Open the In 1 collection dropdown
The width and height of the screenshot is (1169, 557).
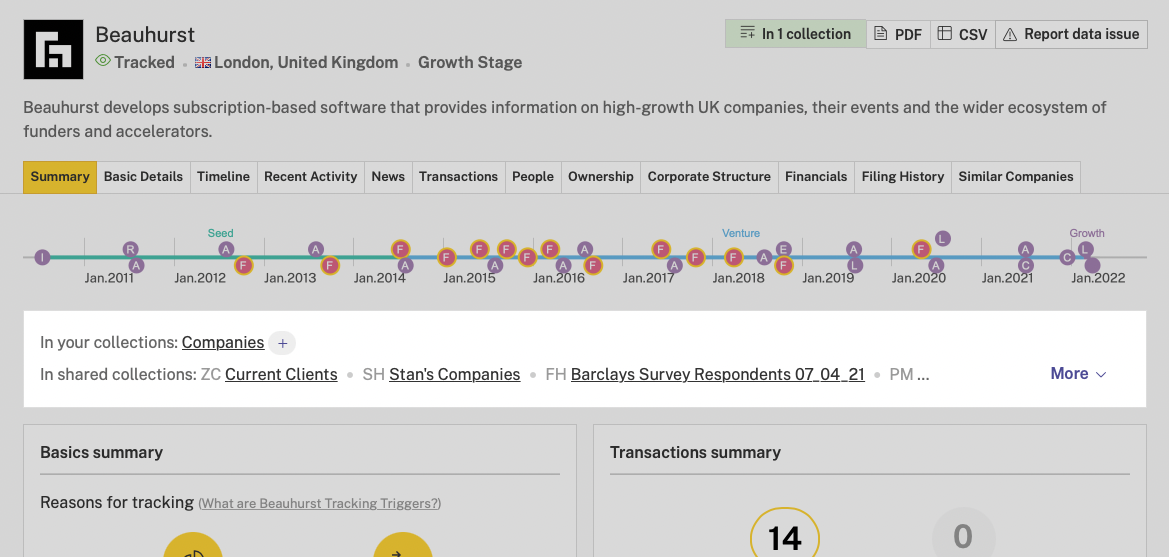[795, 34]
